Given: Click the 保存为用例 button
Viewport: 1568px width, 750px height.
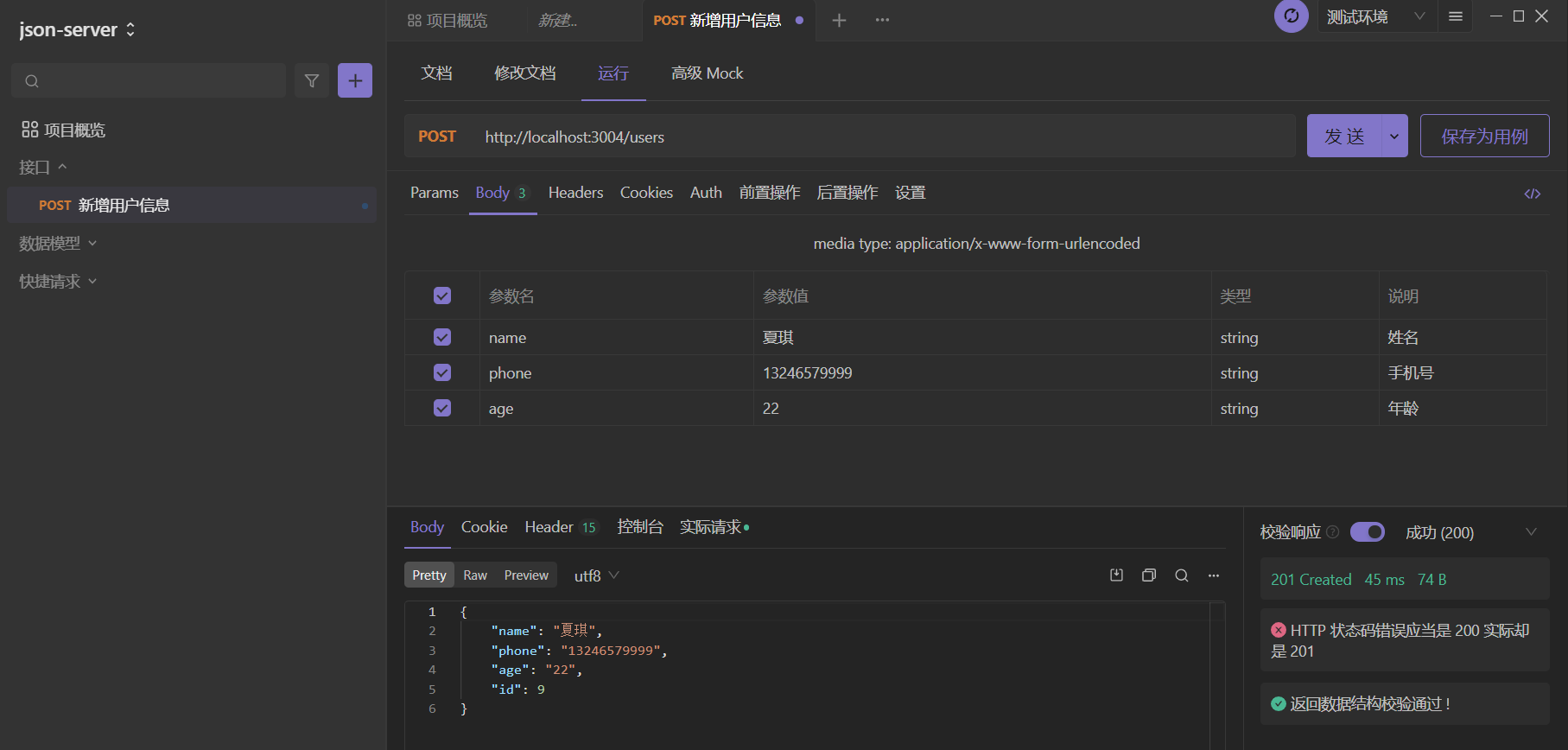Looking at the screenshot, I should coord(1484,137).
